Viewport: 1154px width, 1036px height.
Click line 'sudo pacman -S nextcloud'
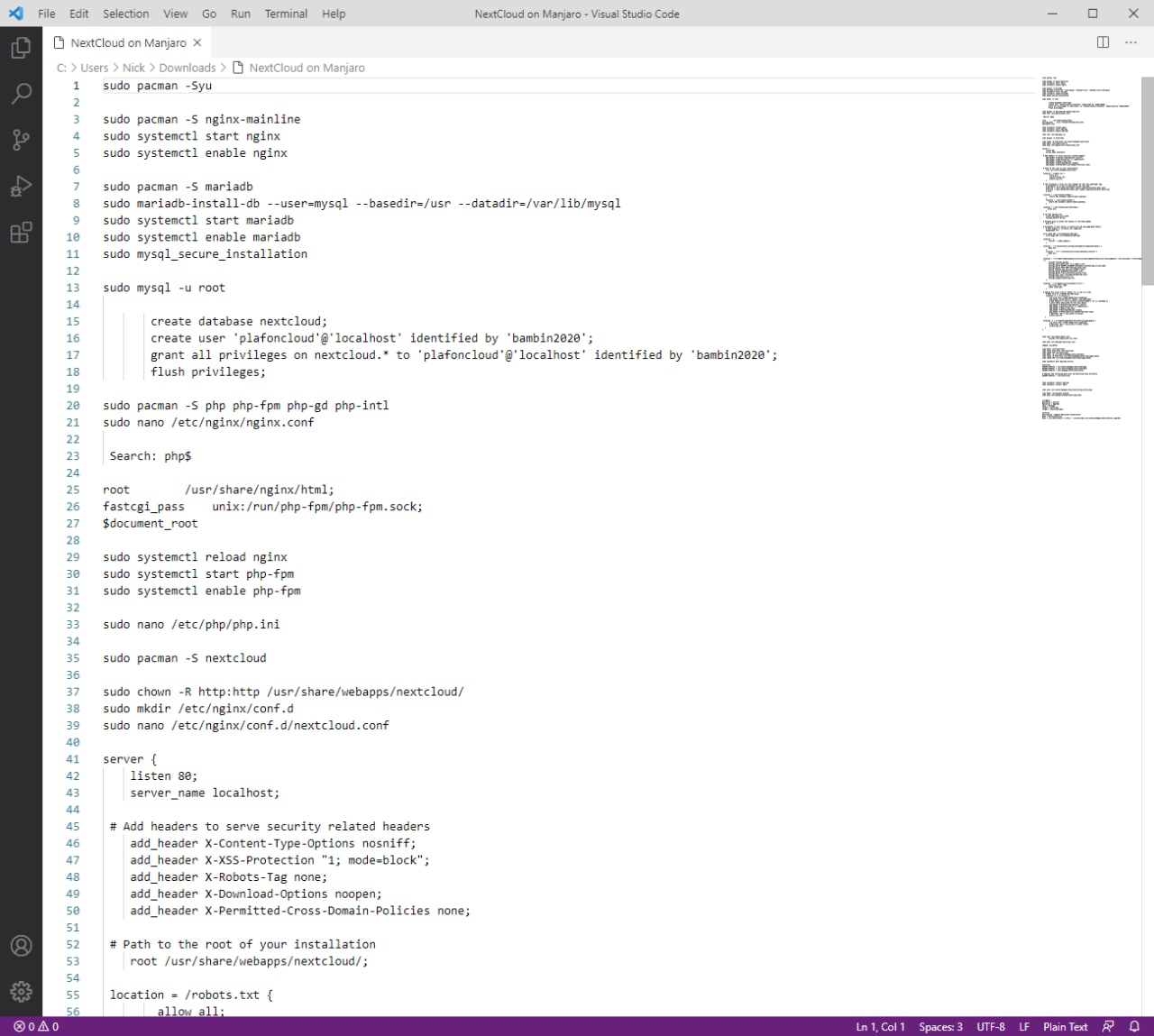pyautogui.click(x=185, y=658)
